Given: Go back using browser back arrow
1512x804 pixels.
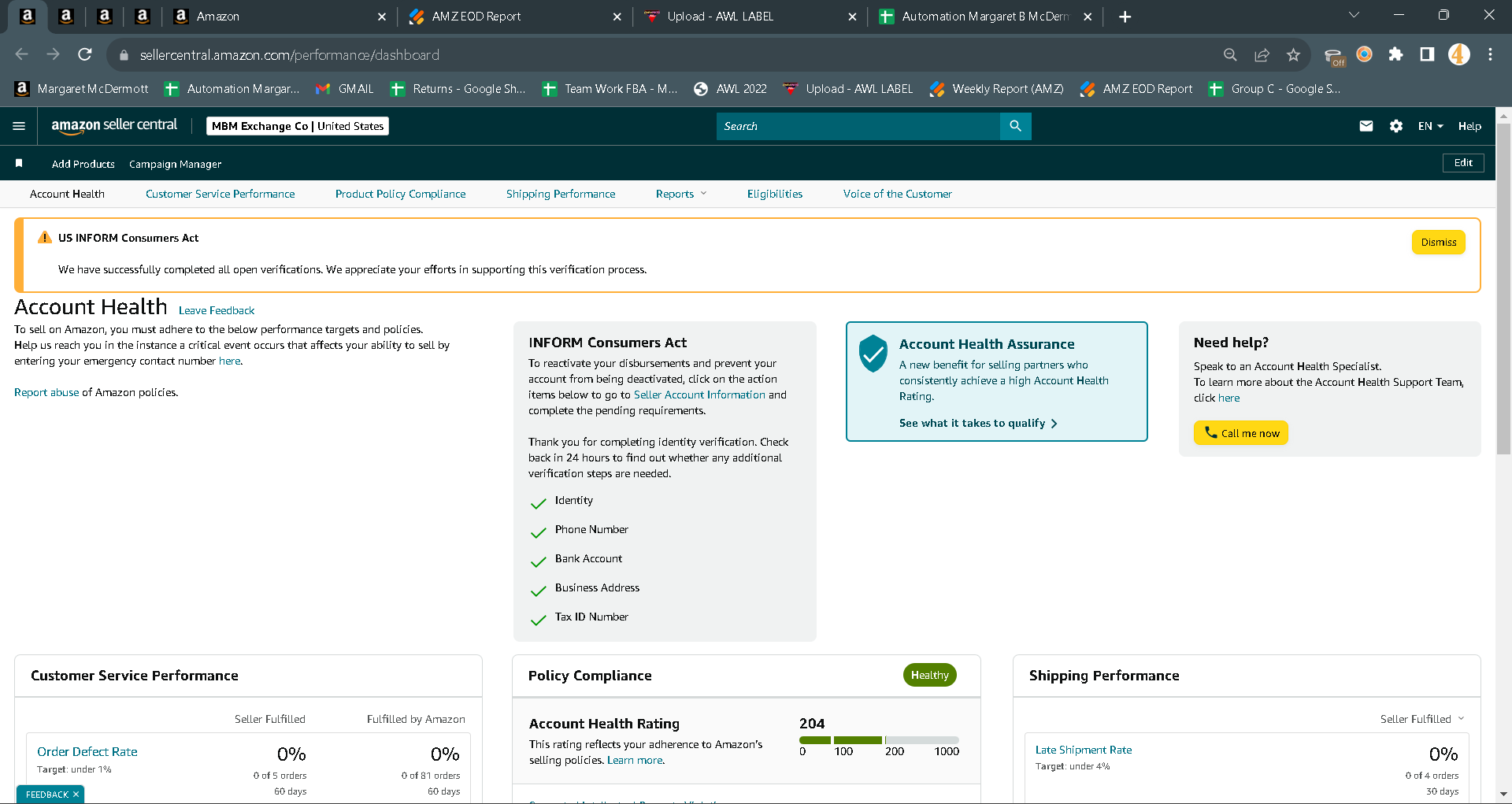Looking at the screenshot, I should tap(22, 54).
